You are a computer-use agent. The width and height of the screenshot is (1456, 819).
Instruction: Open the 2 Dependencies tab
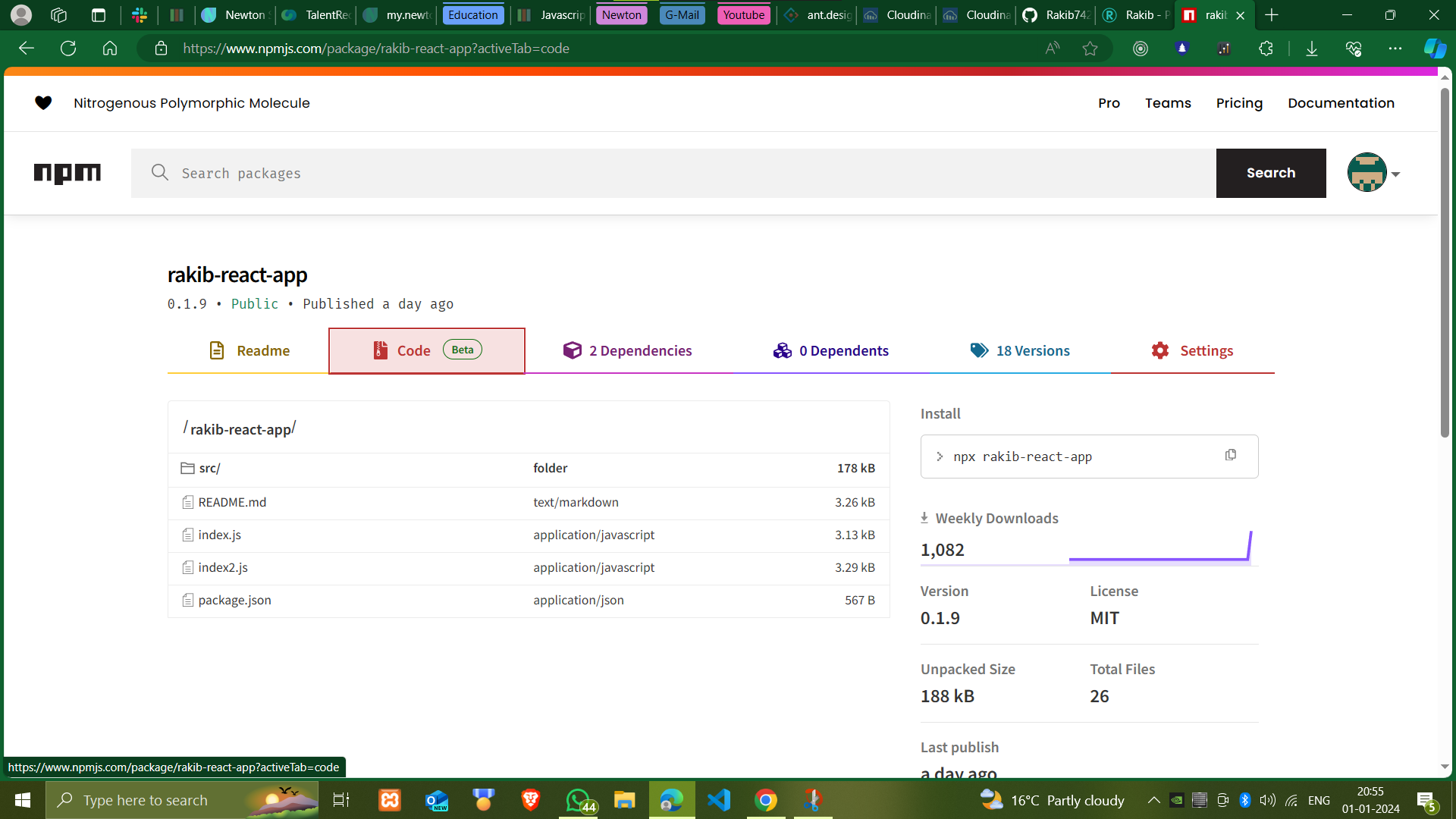point(627,350)
